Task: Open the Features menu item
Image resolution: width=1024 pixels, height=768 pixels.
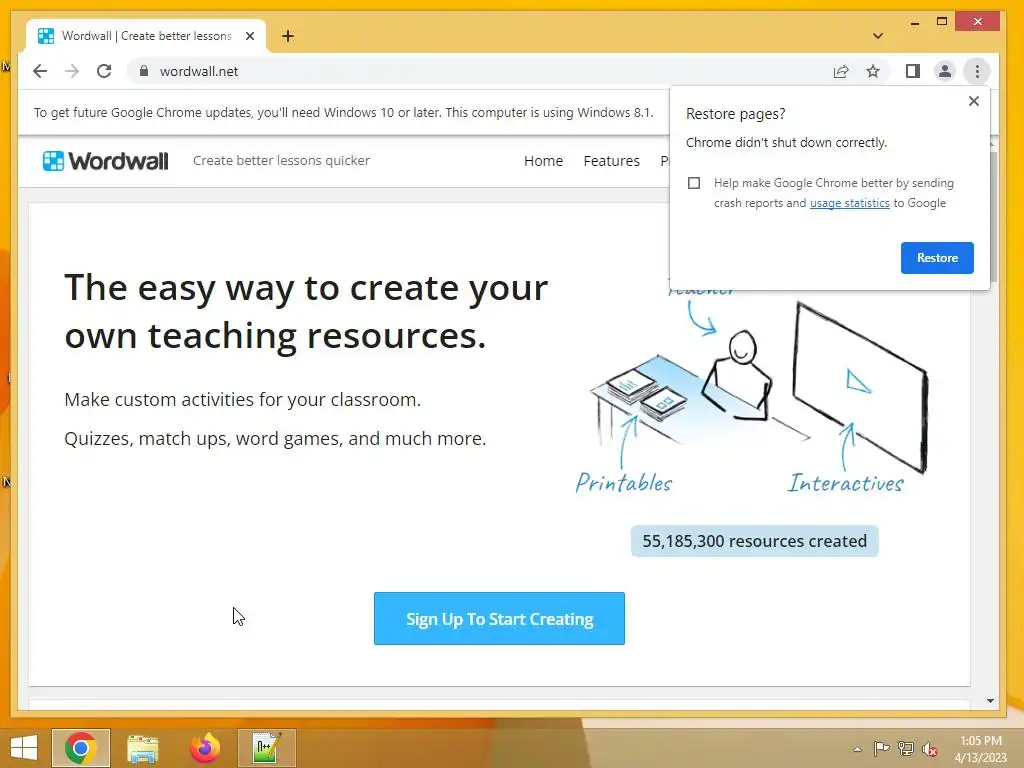Action: (611, 161)
